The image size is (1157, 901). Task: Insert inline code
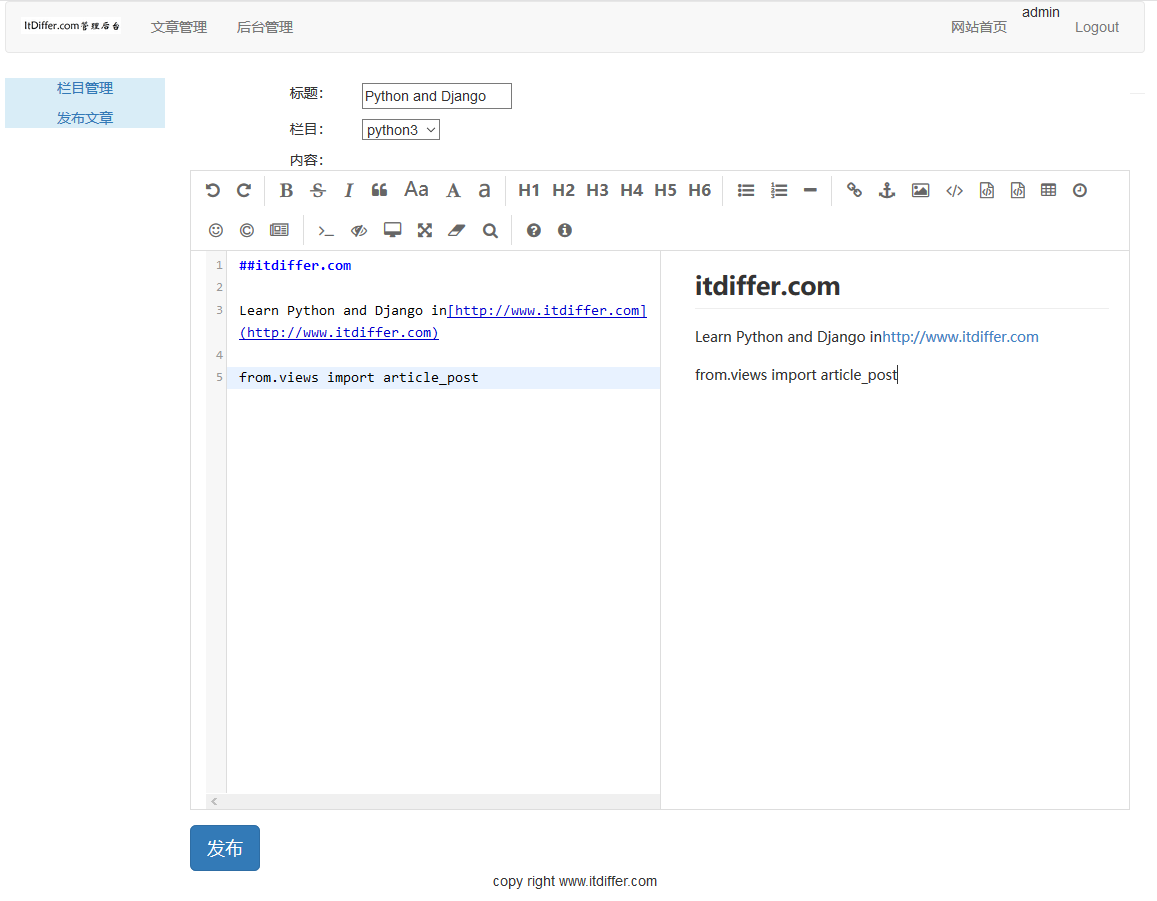[x=954, y=190]
